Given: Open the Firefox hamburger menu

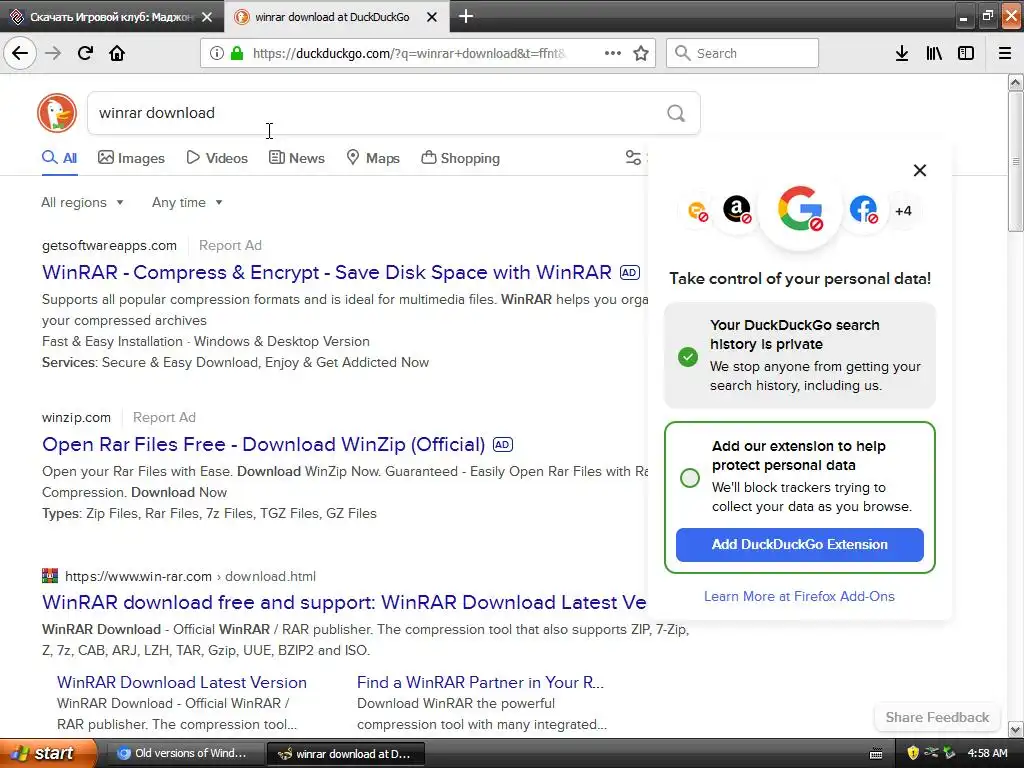Looking at the screenshot, I should (x=1005, y=53).
